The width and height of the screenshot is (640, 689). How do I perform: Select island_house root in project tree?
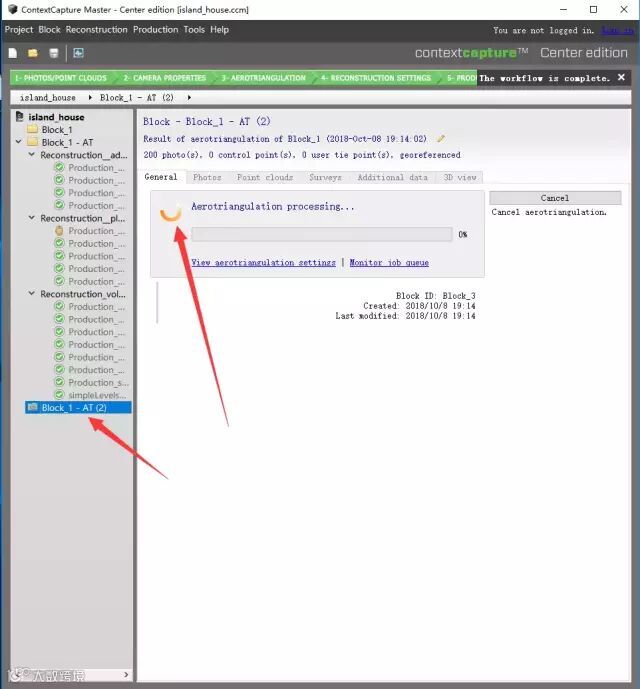(x=56, y=117)
